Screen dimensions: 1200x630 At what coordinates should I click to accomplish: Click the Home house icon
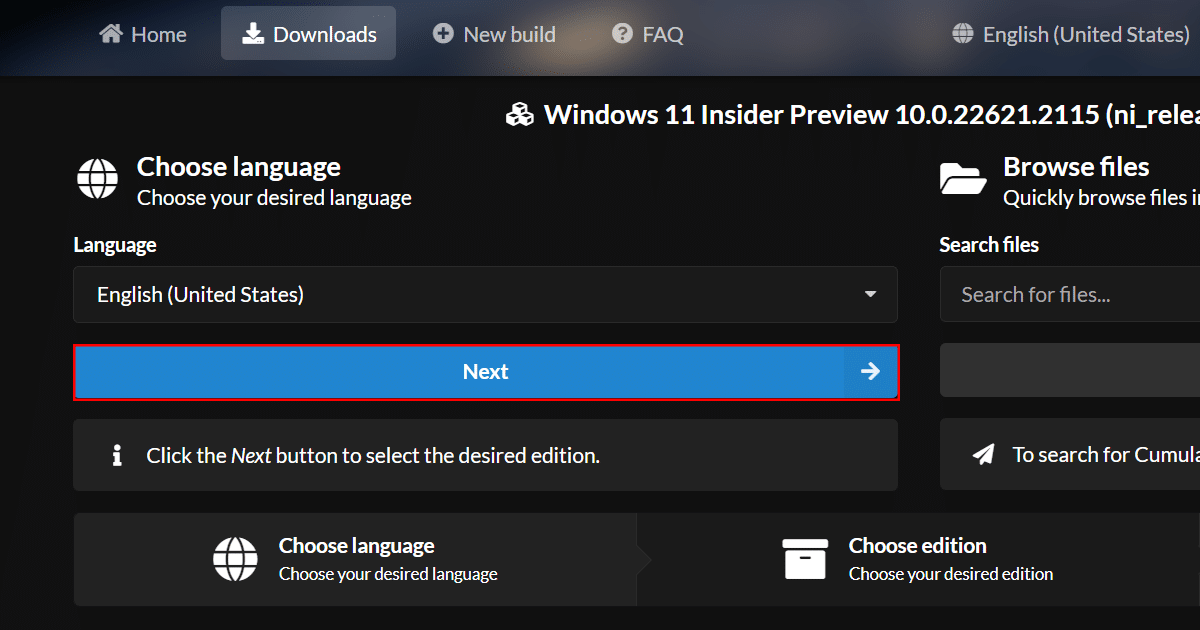(x=110, y=34)
